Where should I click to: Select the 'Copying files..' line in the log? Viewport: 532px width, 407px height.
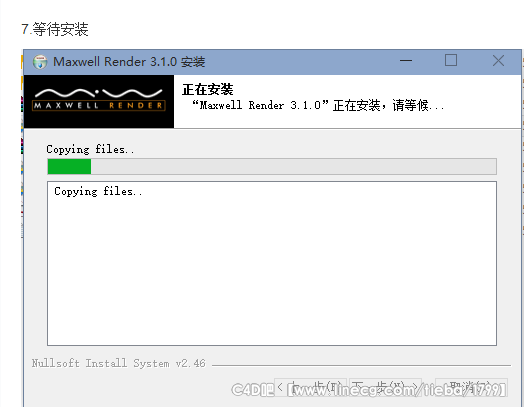tap(98, 192)
